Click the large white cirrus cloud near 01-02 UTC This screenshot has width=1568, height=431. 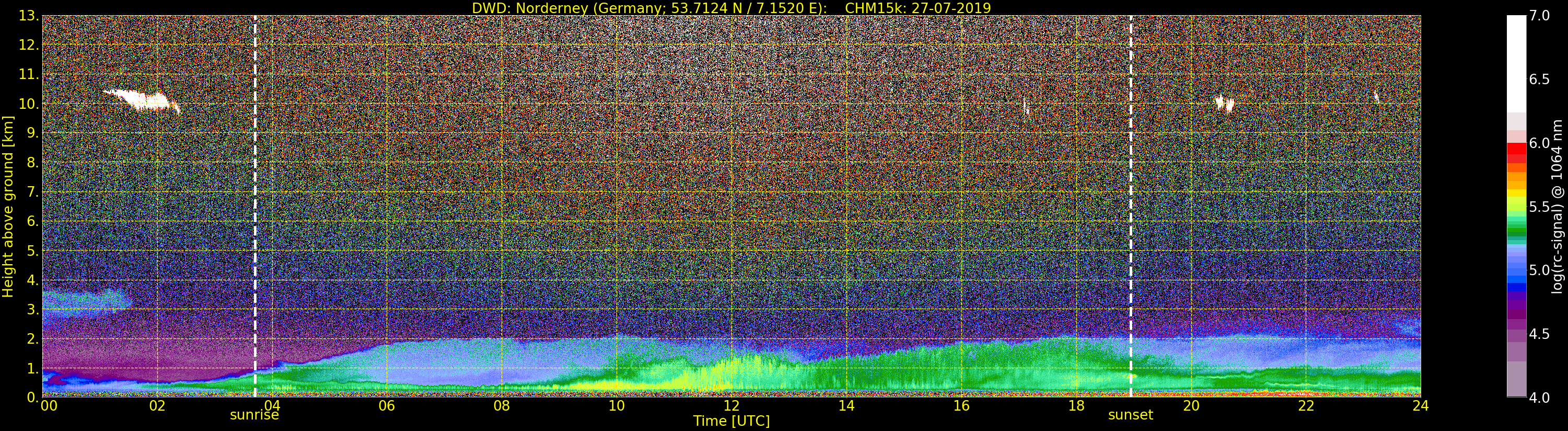pos(141,100)
